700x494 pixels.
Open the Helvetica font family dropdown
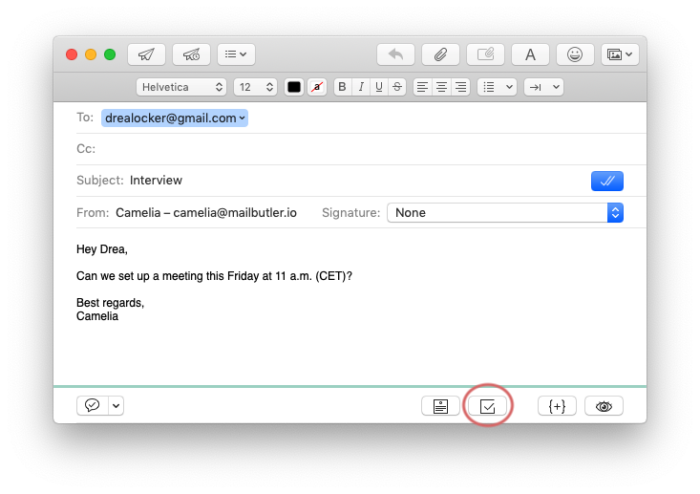click(181, 87)
